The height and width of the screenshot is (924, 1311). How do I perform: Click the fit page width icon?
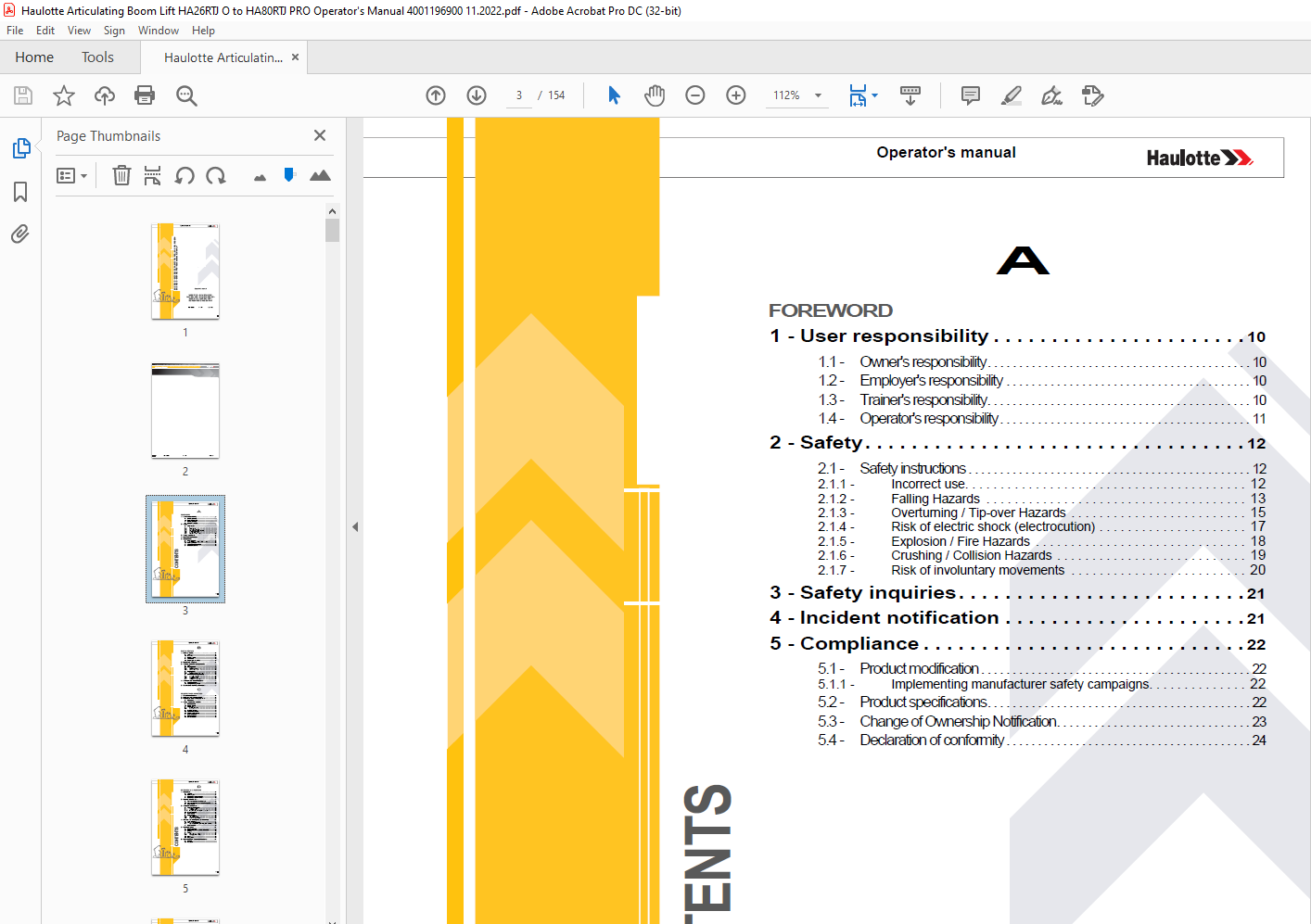[x=858, y=95]
